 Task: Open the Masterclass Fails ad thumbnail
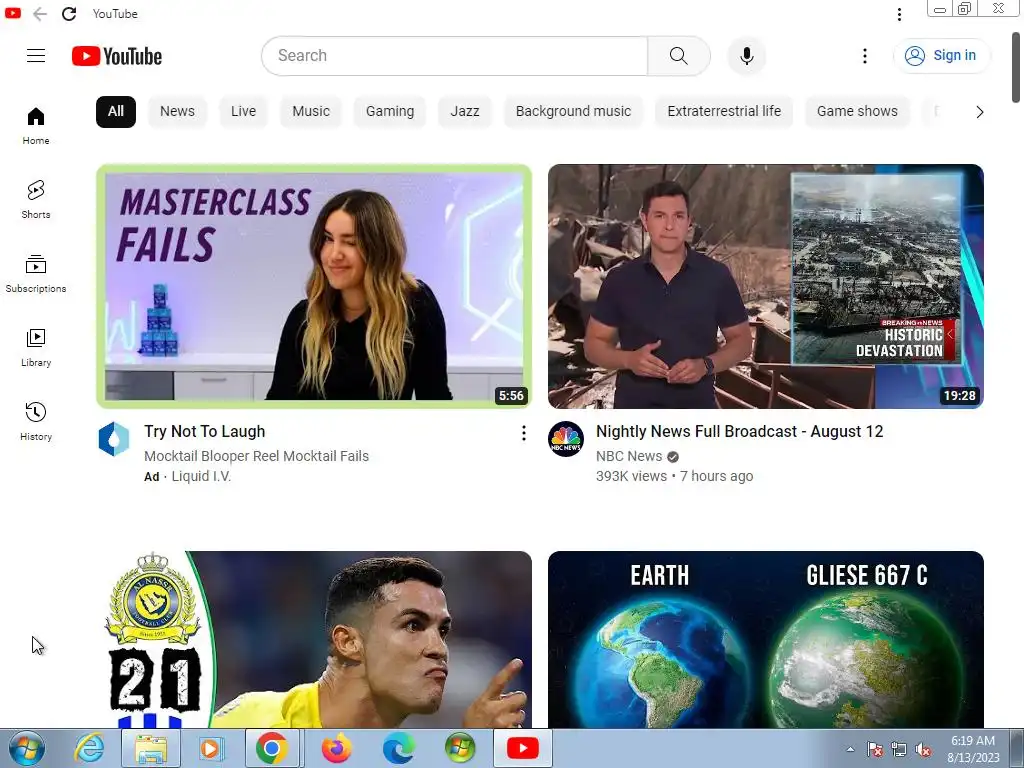click(314, 286)
